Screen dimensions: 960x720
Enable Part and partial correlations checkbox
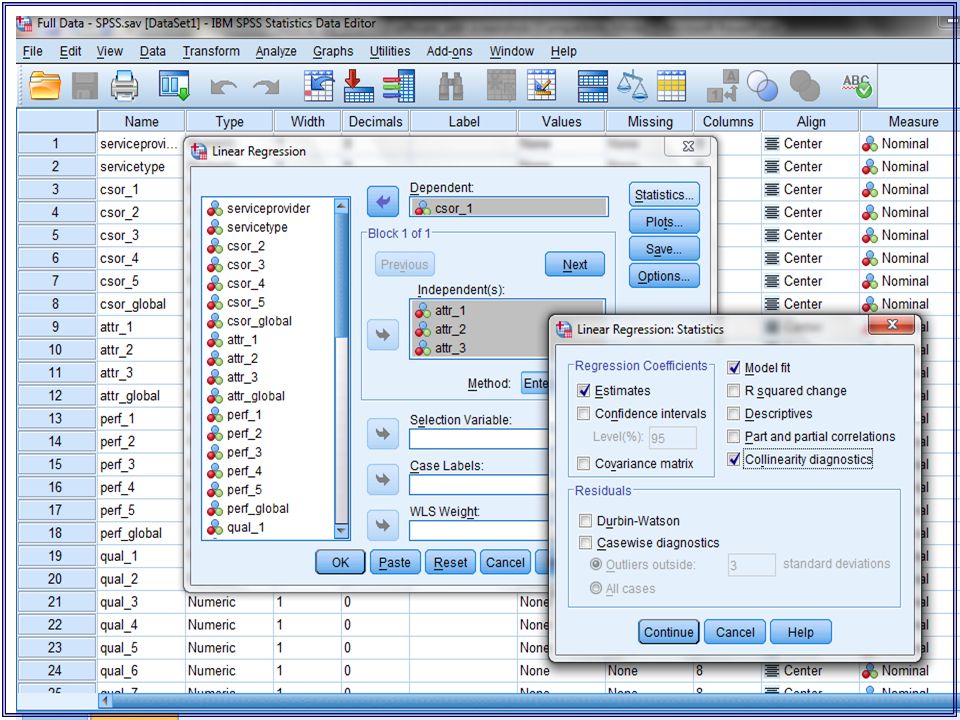(733, 437)
